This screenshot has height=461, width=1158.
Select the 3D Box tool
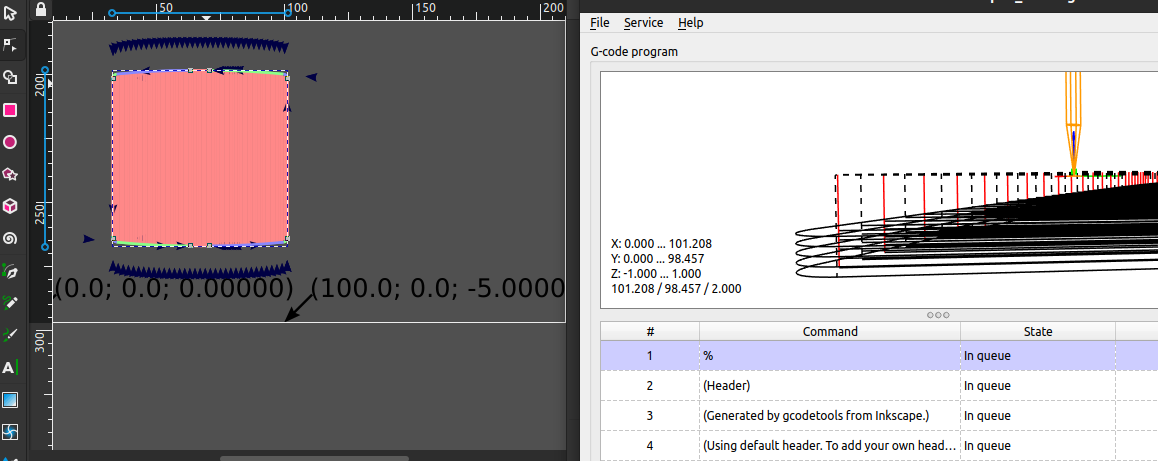pos(10,206)
